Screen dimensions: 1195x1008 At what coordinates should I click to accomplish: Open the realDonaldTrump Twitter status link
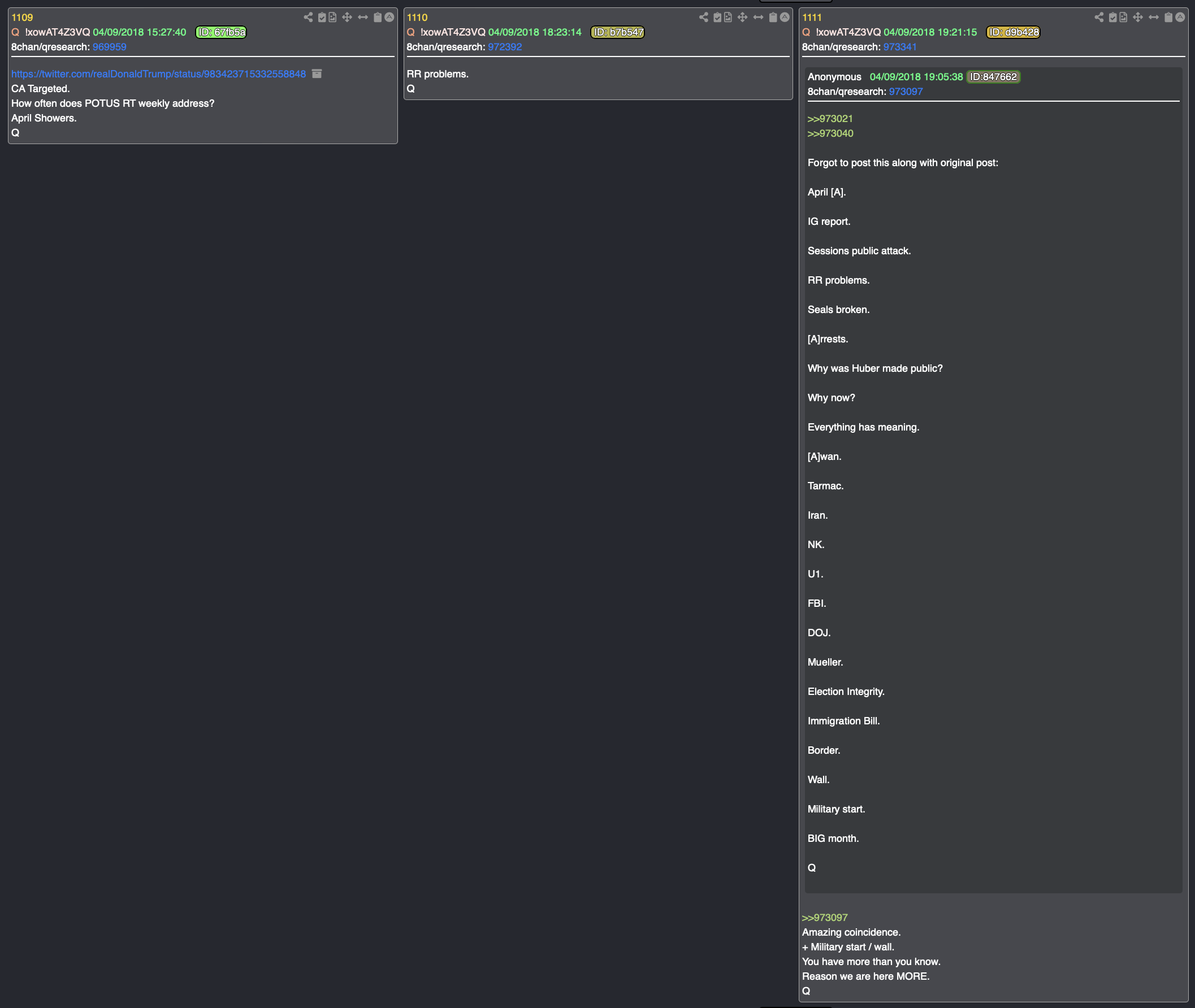click(x=158, y=74)
